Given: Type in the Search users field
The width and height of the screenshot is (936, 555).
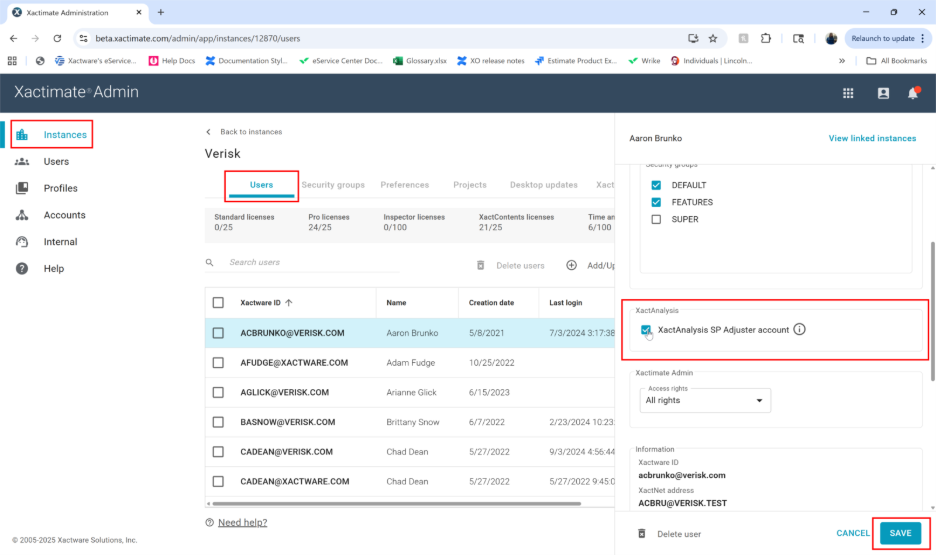Looking at the screenshot, I should tap(300, 263).
